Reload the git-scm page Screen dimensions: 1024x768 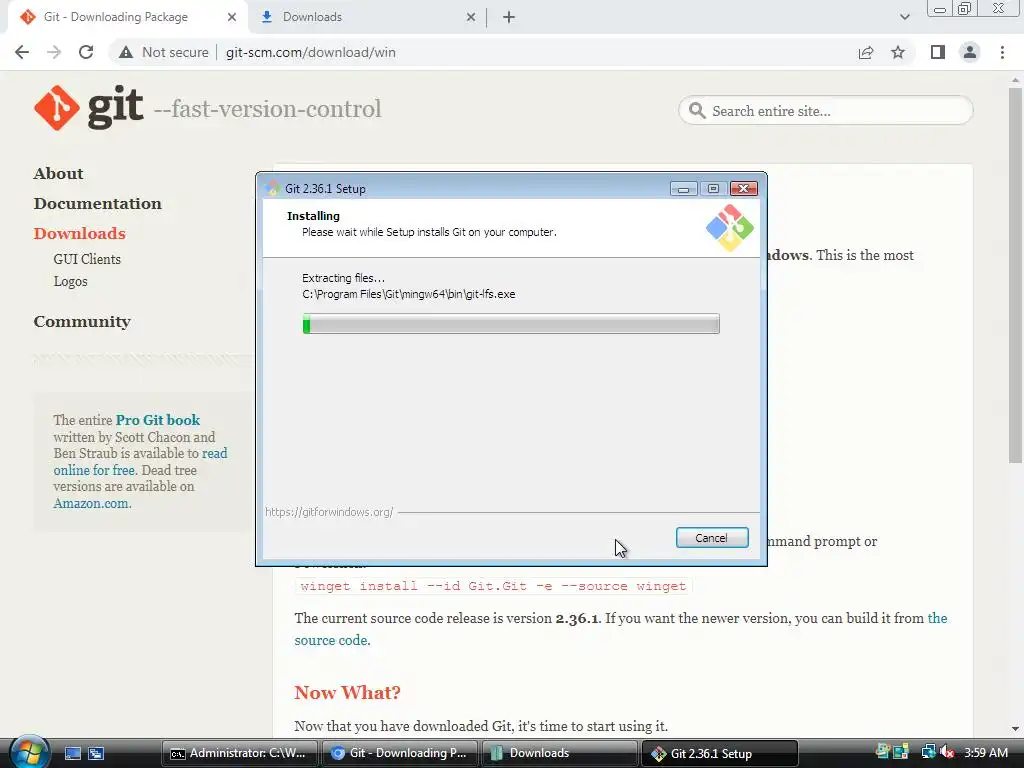86,52
